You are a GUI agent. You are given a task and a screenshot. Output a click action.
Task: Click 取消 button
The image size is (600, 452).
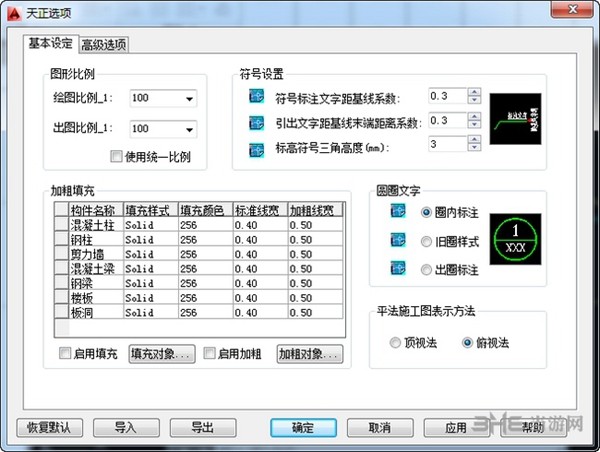[380, 428]
